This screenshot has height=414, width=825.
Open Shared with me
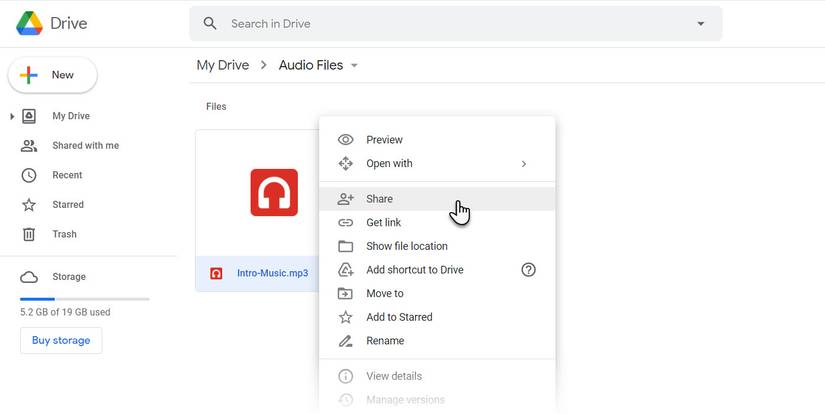click(x=85, y=145)
